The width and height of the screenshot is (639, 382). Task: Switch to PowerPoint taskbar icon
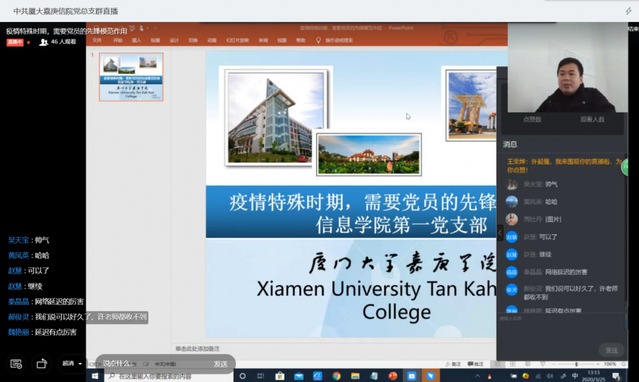point(393,376)
